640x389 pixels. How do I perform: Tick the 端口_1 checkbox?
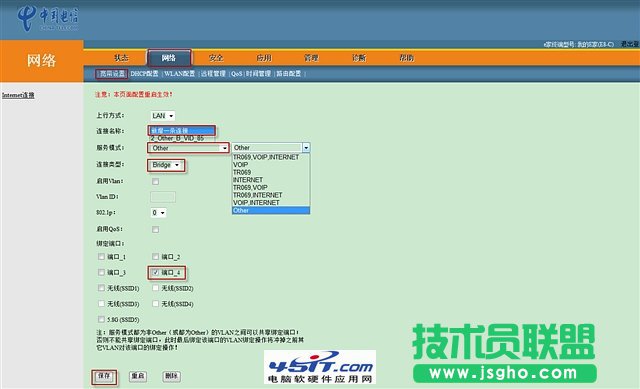click(101, 256)
